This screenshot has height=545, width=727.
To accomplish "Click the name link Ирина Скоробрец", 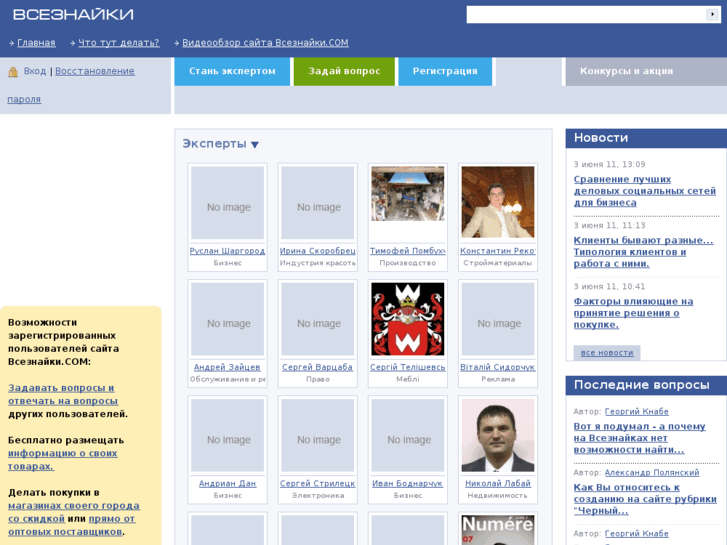I will coord(318,251).
